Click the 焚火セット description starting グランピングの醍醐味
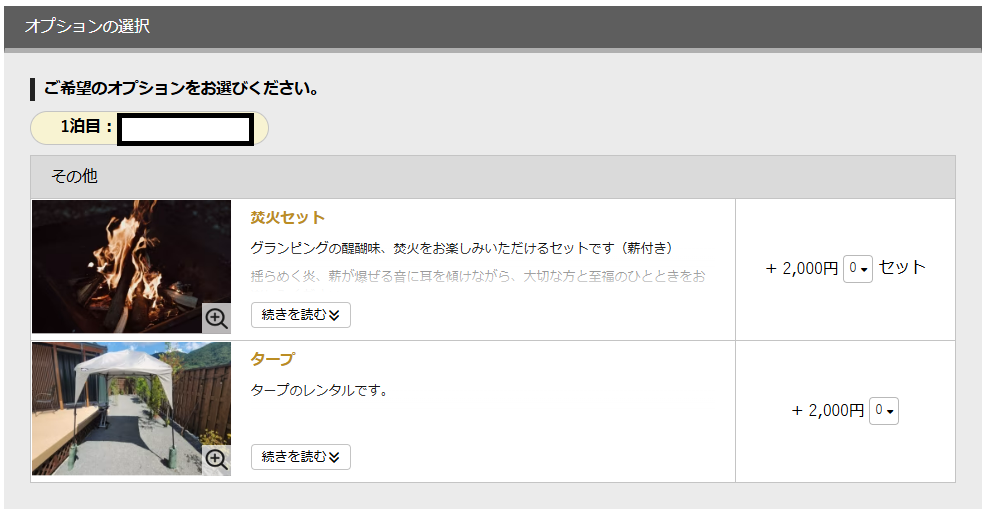991x514 pixels. click(x=460, y=247)
